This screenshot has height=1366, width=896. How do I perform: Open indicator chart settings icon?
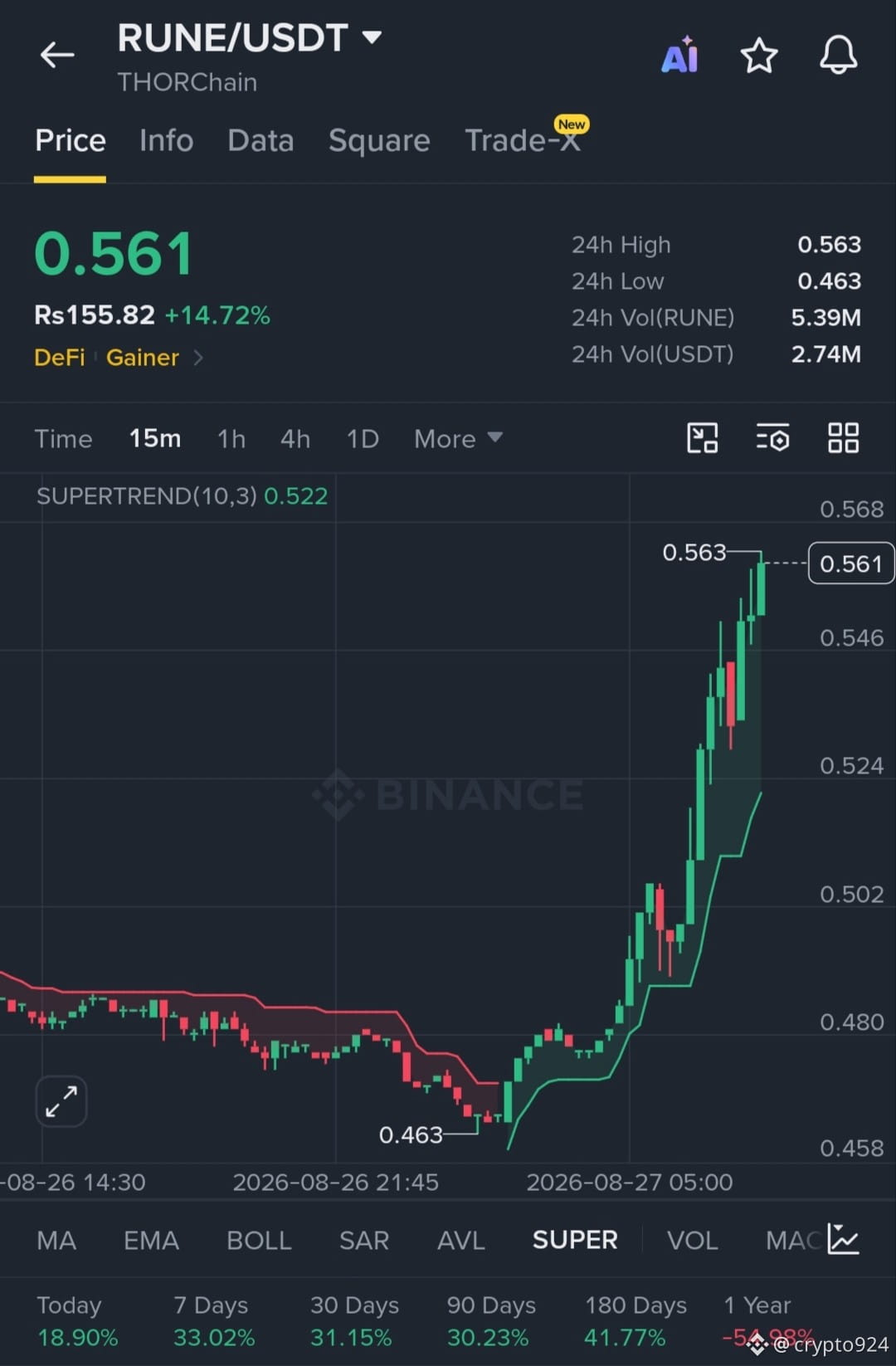tap(843, 1239)
